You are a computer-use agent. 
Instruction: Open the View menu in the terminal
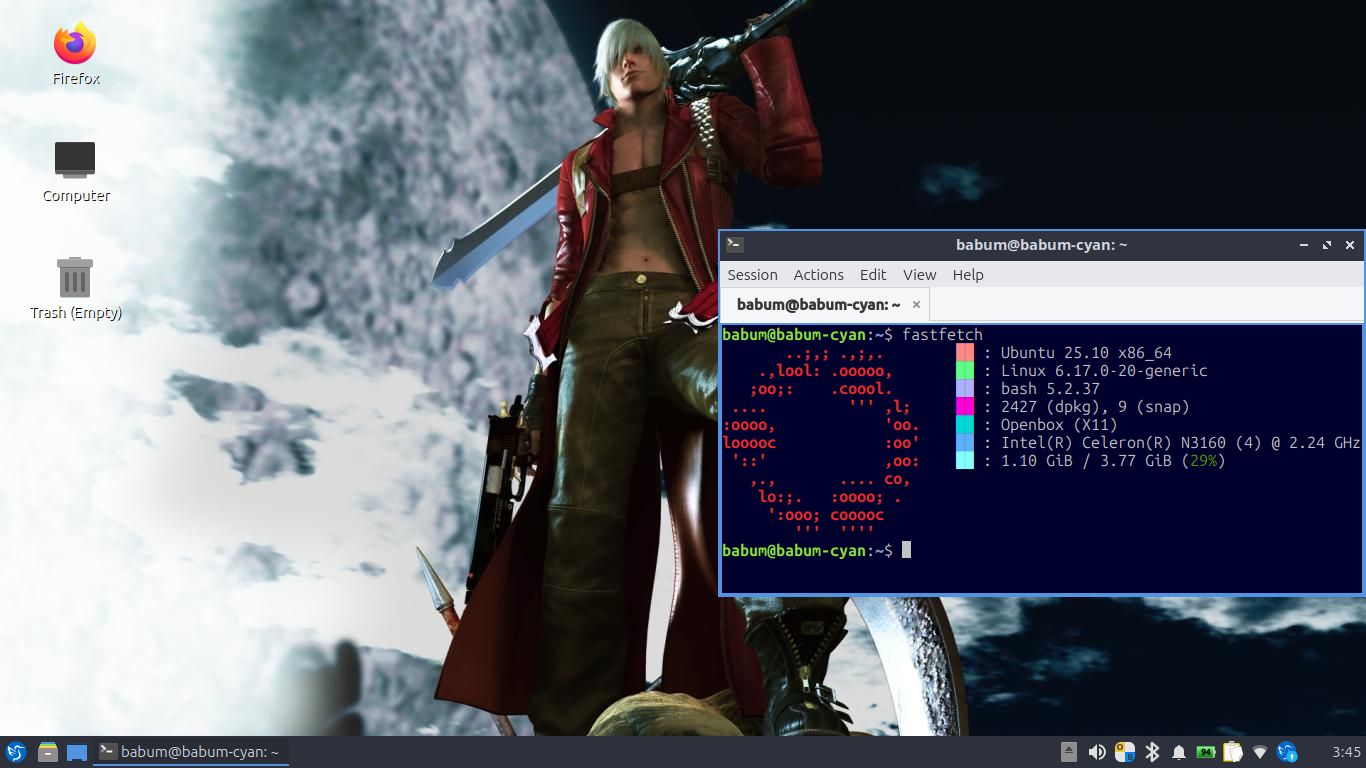919,275
